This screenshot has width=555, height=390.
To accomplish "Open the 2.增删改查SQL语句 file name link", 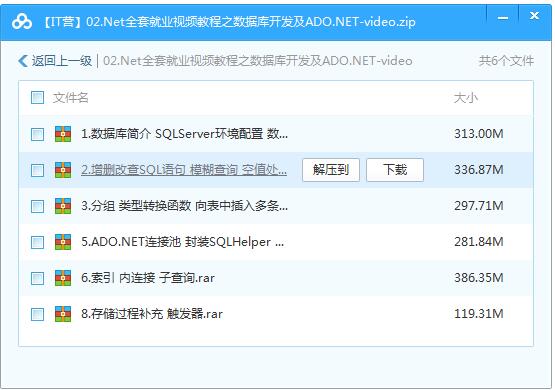I will coord(184,170).
